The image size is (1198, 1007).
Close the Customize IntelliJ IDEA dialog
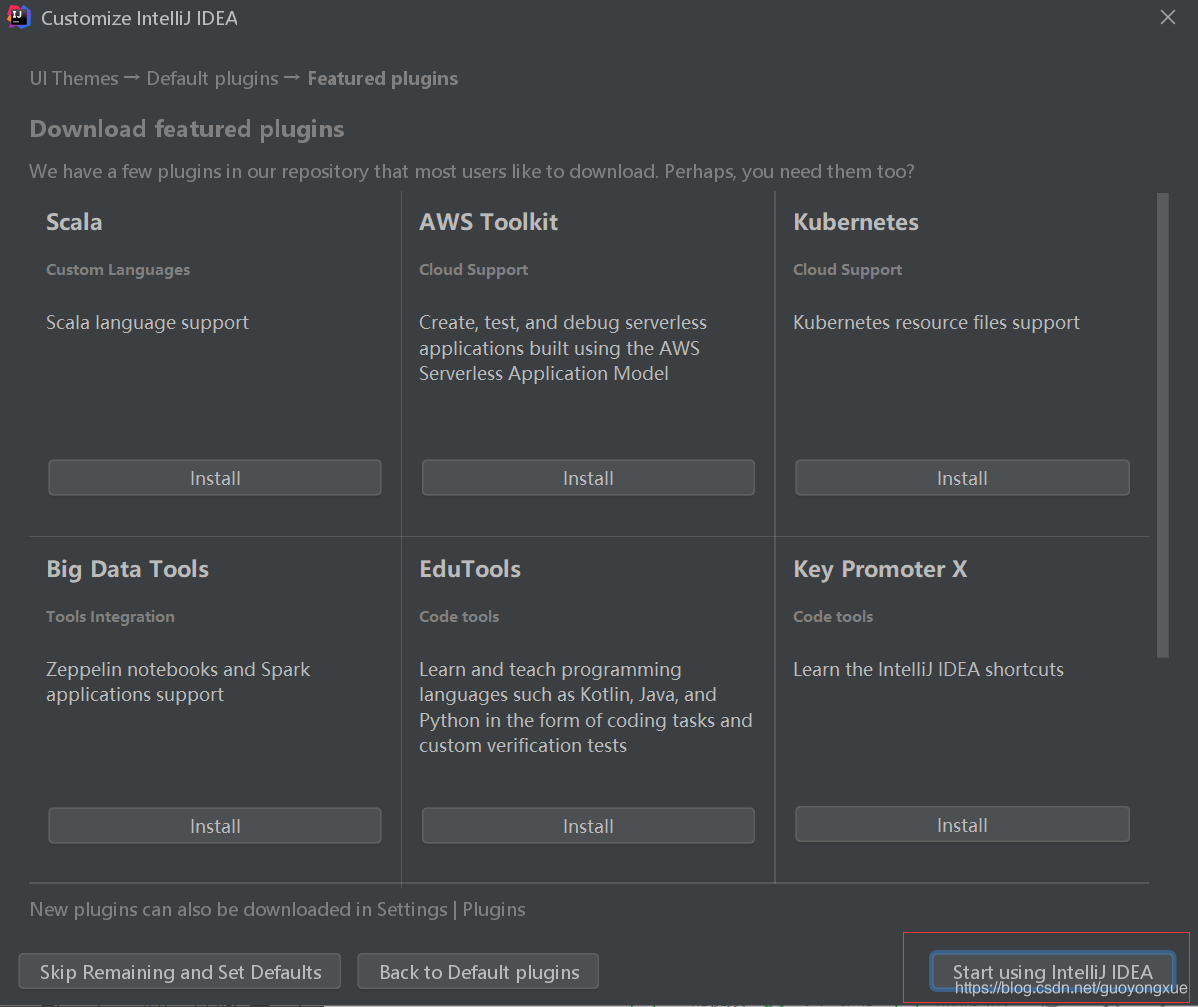pos(1167,17)
